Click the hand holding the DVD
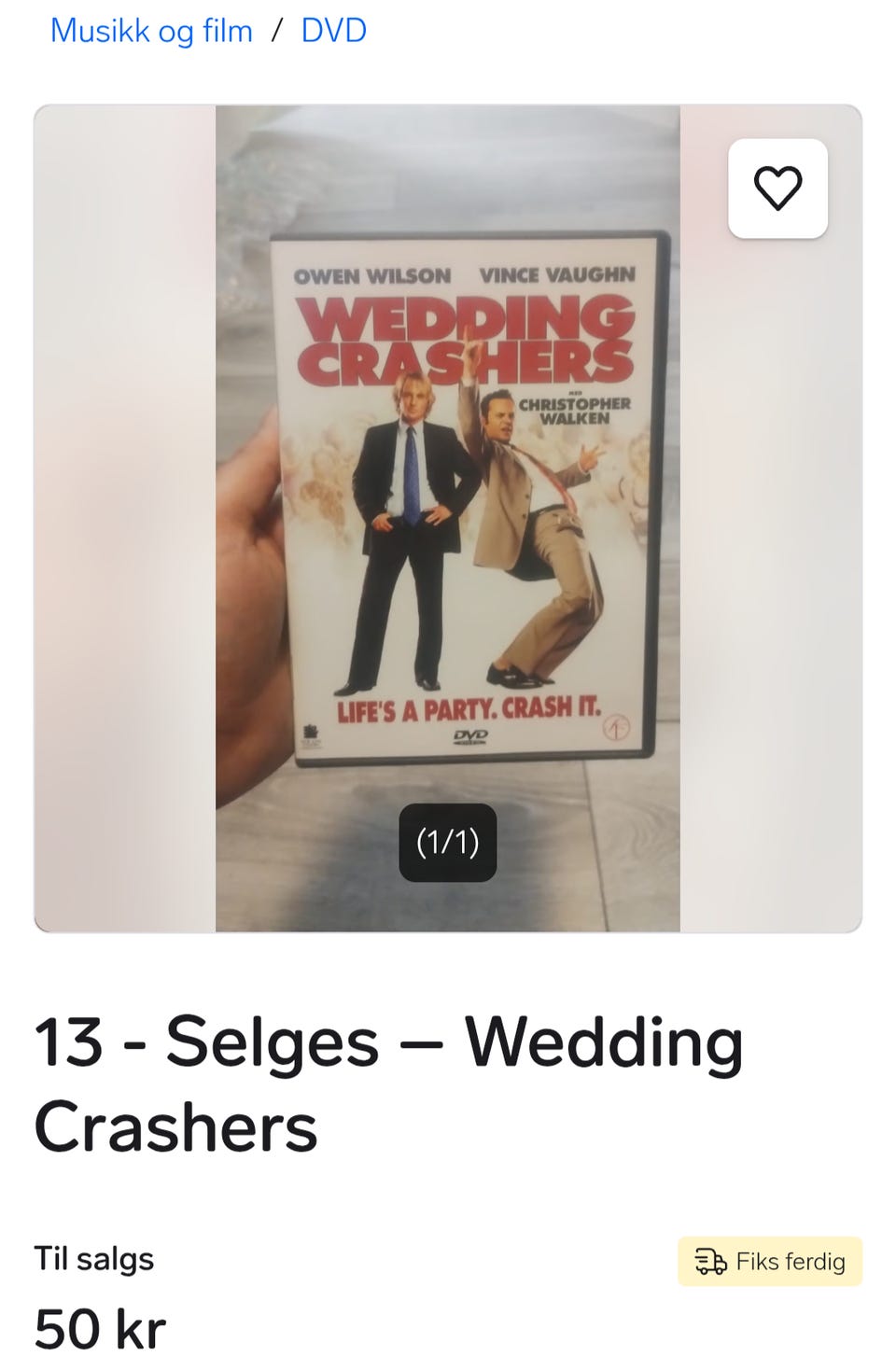The image size is (896, 1370). tap(250, 607)
